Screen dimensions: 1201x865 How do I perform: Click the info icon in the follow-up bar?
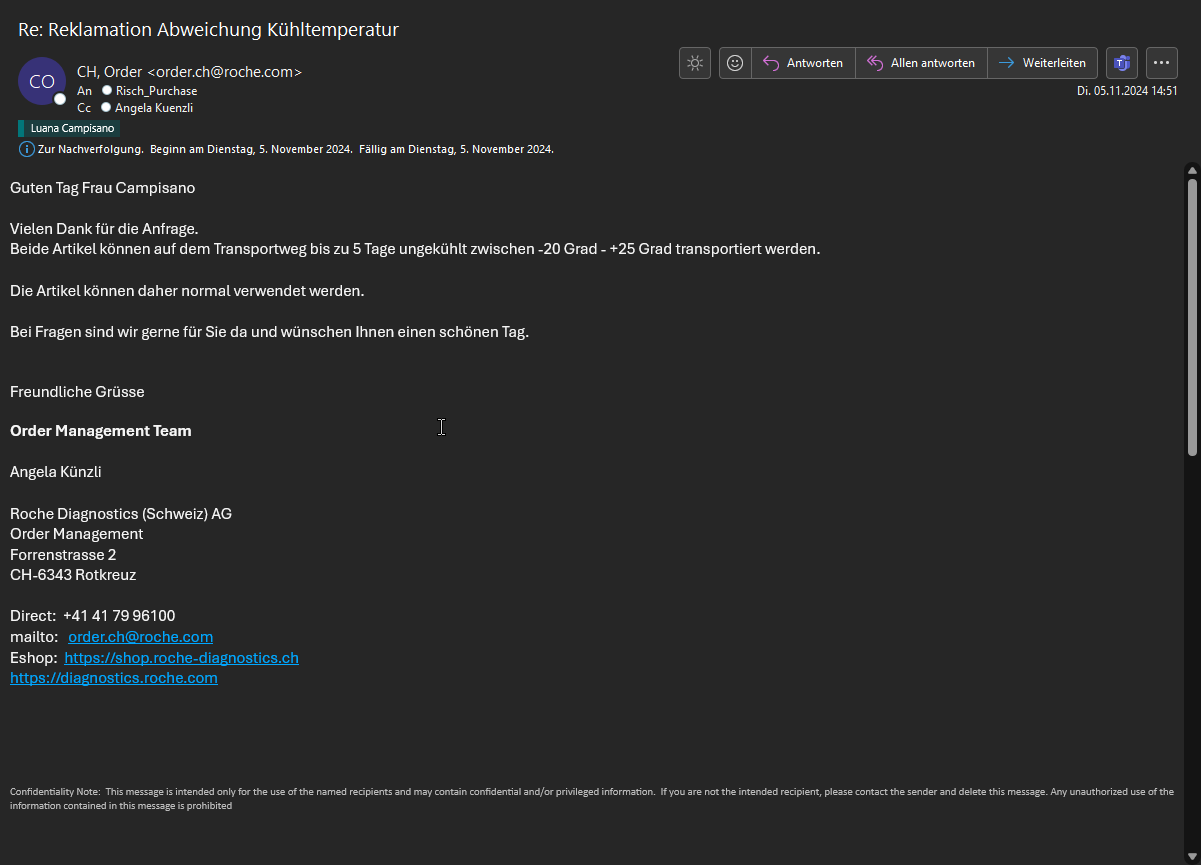pos(27,149)
